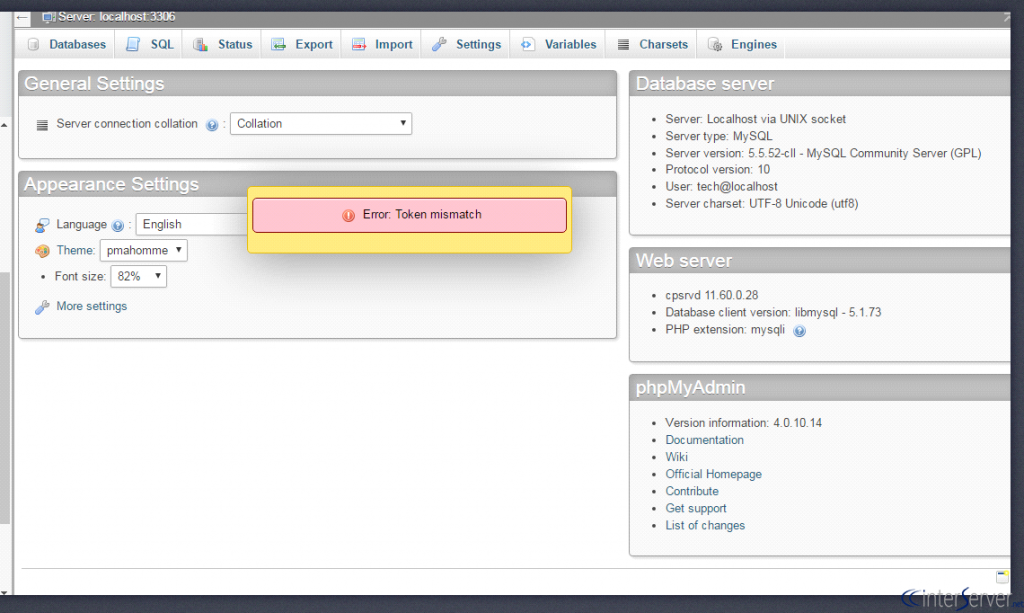Click the Language help icon
The image size is (1024, 613).
(118, 225)
